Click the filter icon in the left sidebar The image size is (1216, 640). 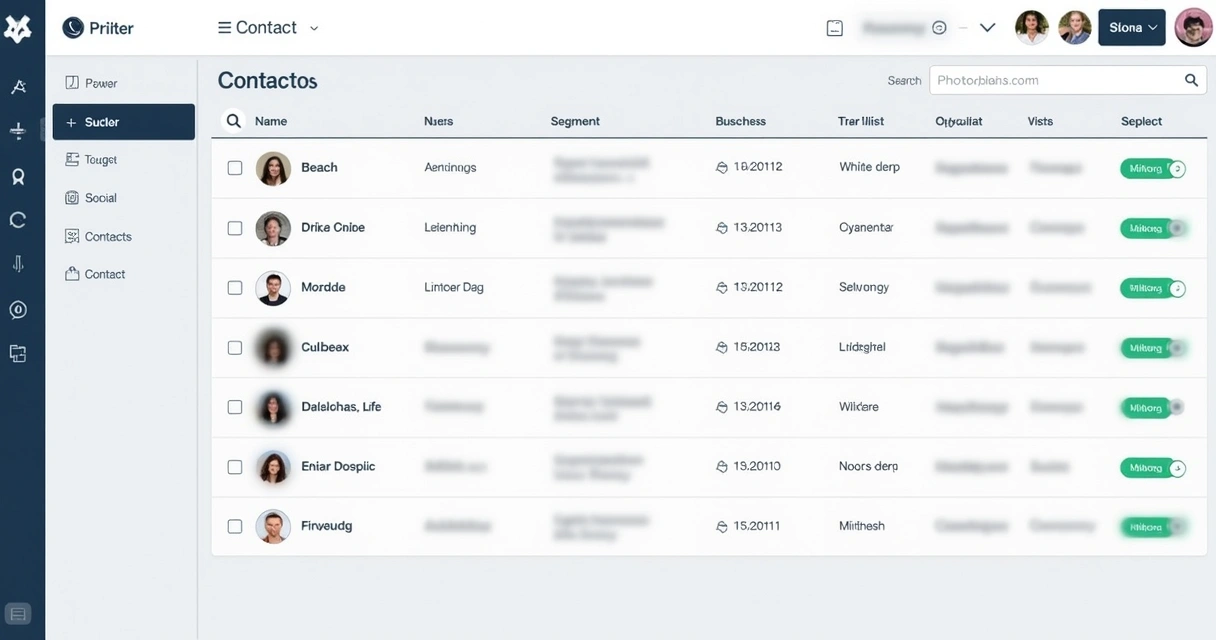pyautogui.click(x=18, y=130)
